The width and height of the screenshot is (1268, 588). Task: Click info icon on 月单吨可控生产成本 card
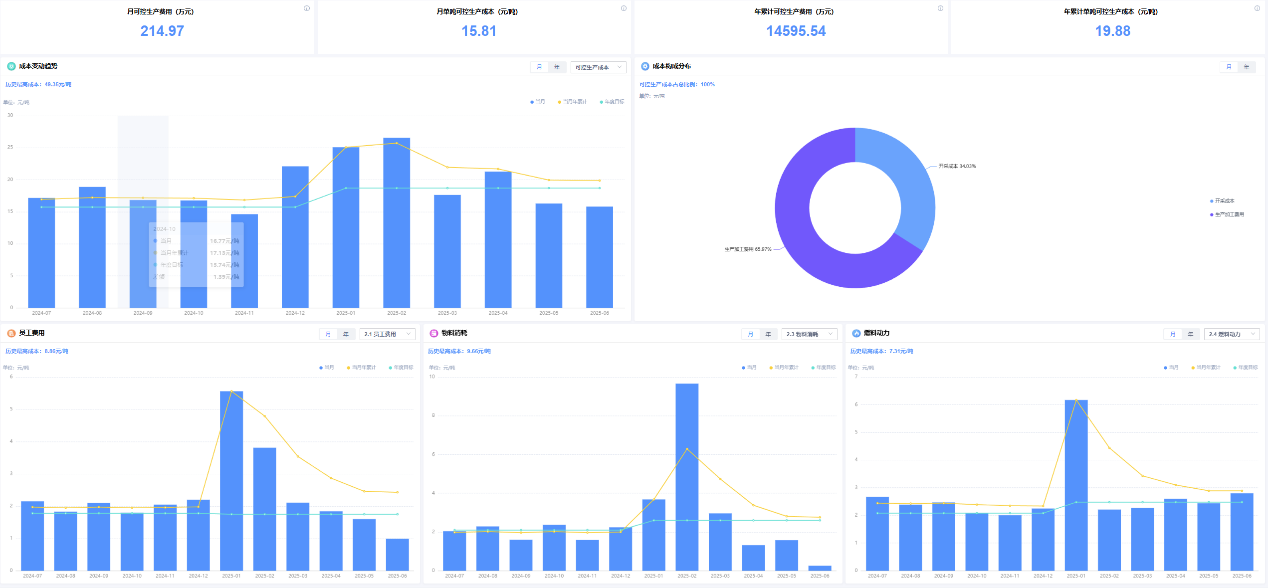point(623,8)
